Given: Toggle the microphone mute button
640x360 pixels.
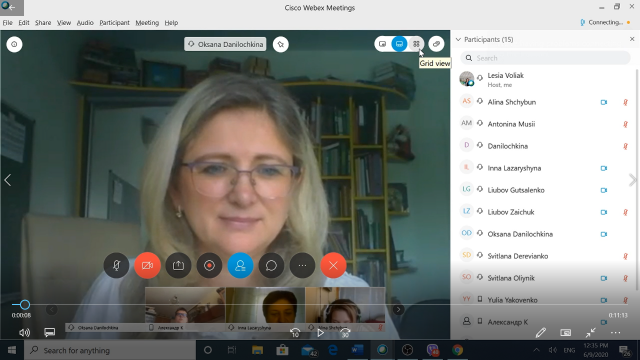Looking at the screenshot, I should tap(116, 265).
